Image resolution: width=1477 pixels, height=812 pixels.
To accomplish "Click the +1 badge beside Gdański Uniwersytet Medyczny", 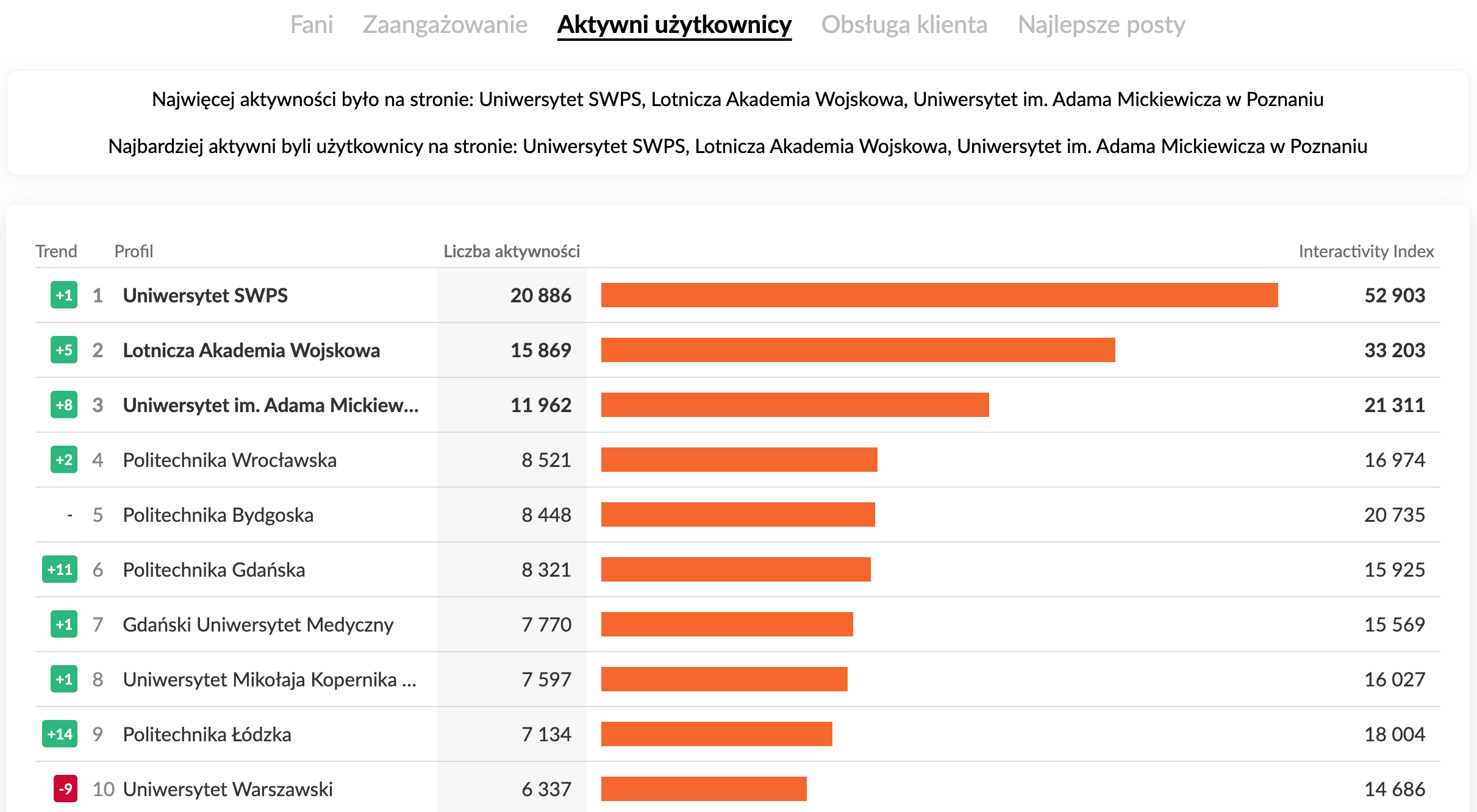I will point(64,624).
